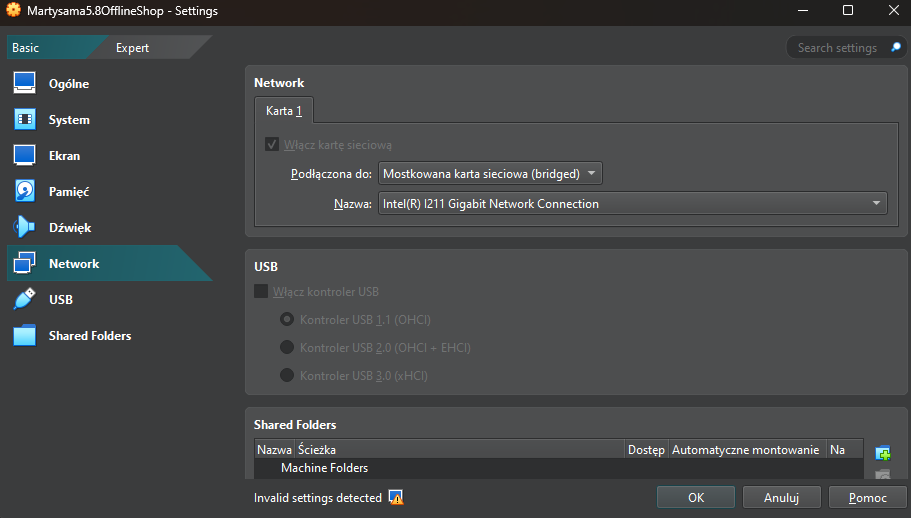Toggle the Włącz kartę sieciową checkbox
Viewport: 911px width, 518px height.
(x=272, y=145)
